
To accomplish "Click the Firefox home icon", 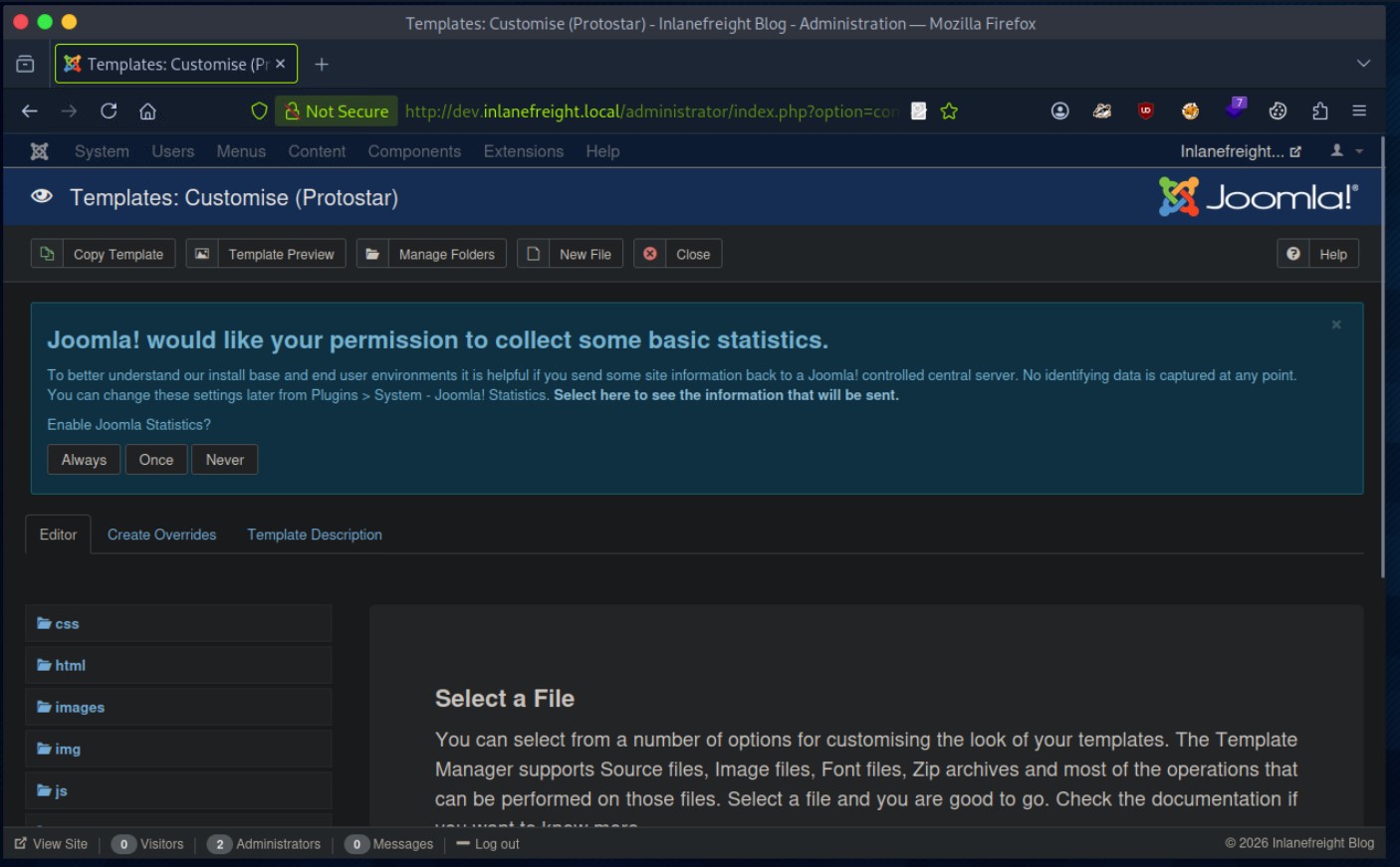I will pos(147,111).
